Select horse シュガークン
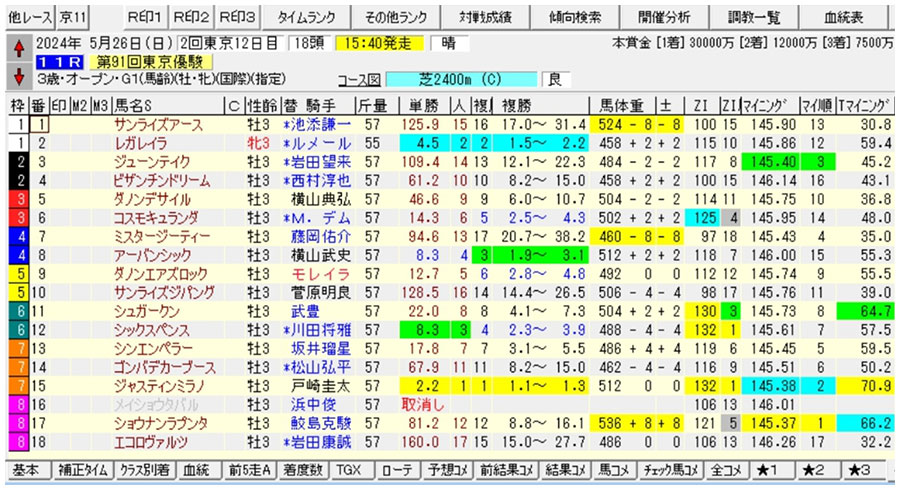Screen dimensions: 900x490 point(146,312)
